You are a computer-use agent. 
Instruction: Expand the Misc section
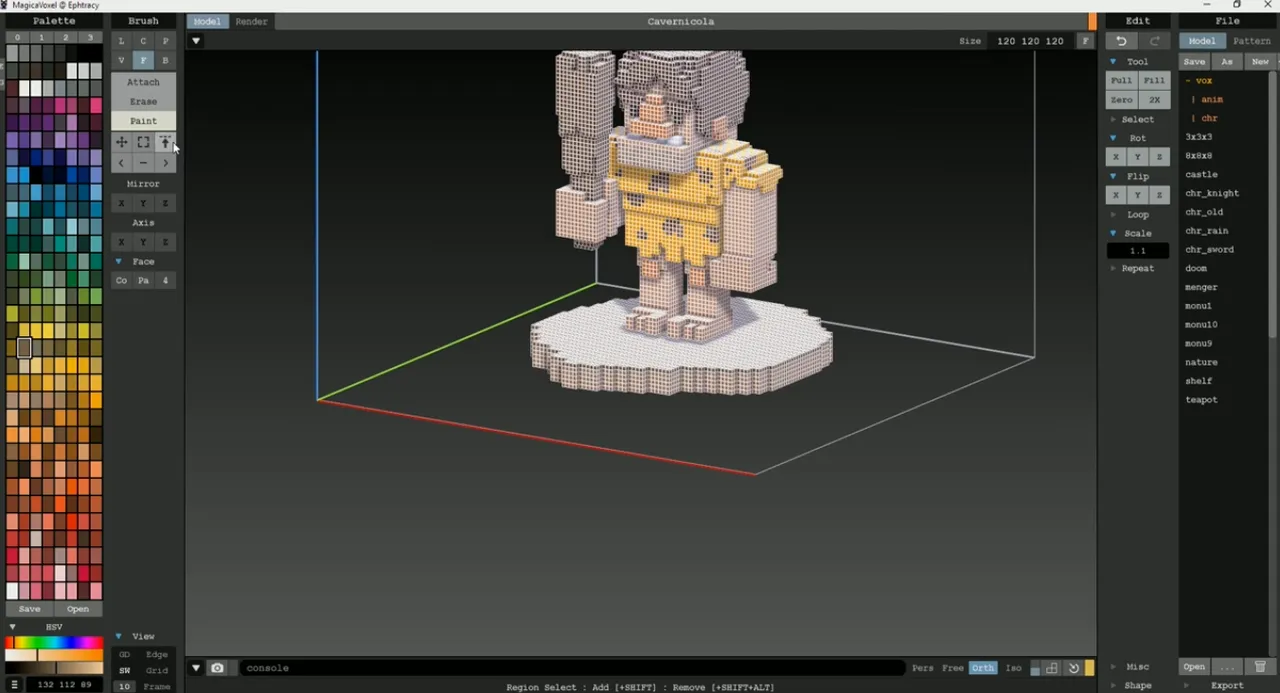[x=1113, y=667]
